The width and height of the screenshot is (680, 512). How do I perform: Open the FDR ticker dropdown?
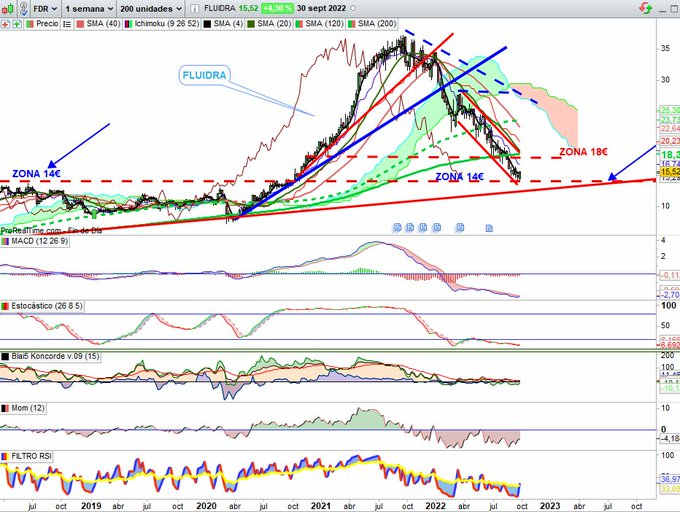(45, 8)
